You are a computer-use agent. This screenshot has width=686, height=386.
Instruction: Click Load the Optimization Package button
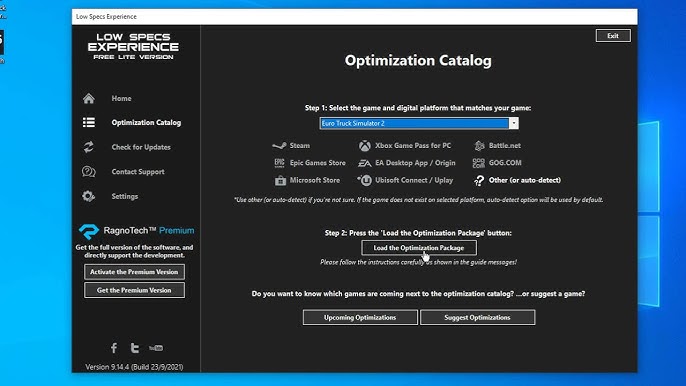click(419, 248)
